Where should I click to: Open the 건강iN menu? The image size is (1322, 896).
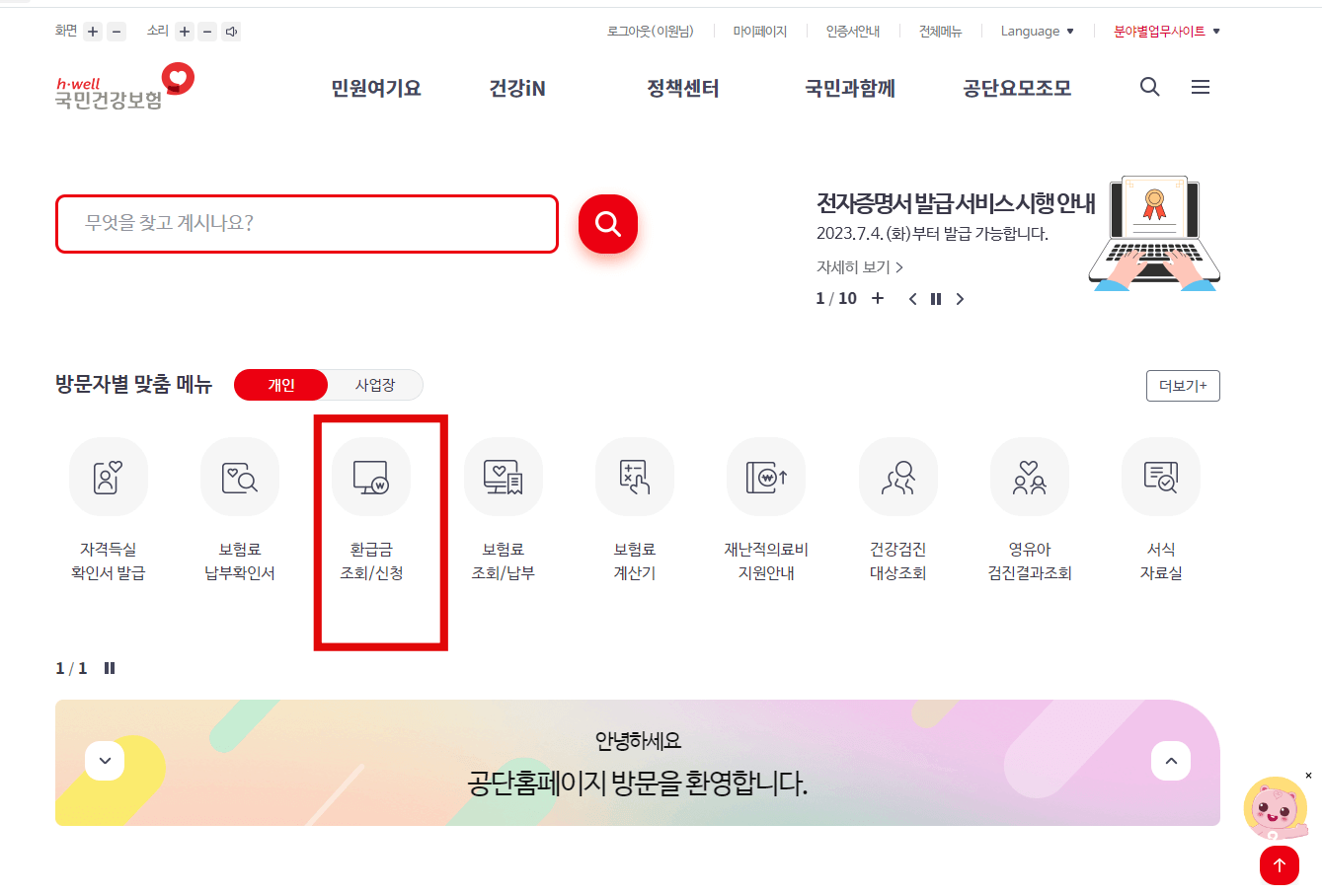pos(516,88)
